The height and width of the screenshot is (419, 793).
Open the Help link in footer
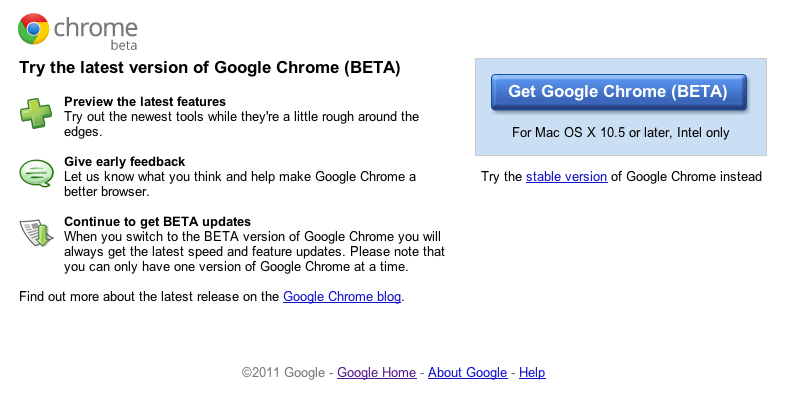(x=532, y=373)
